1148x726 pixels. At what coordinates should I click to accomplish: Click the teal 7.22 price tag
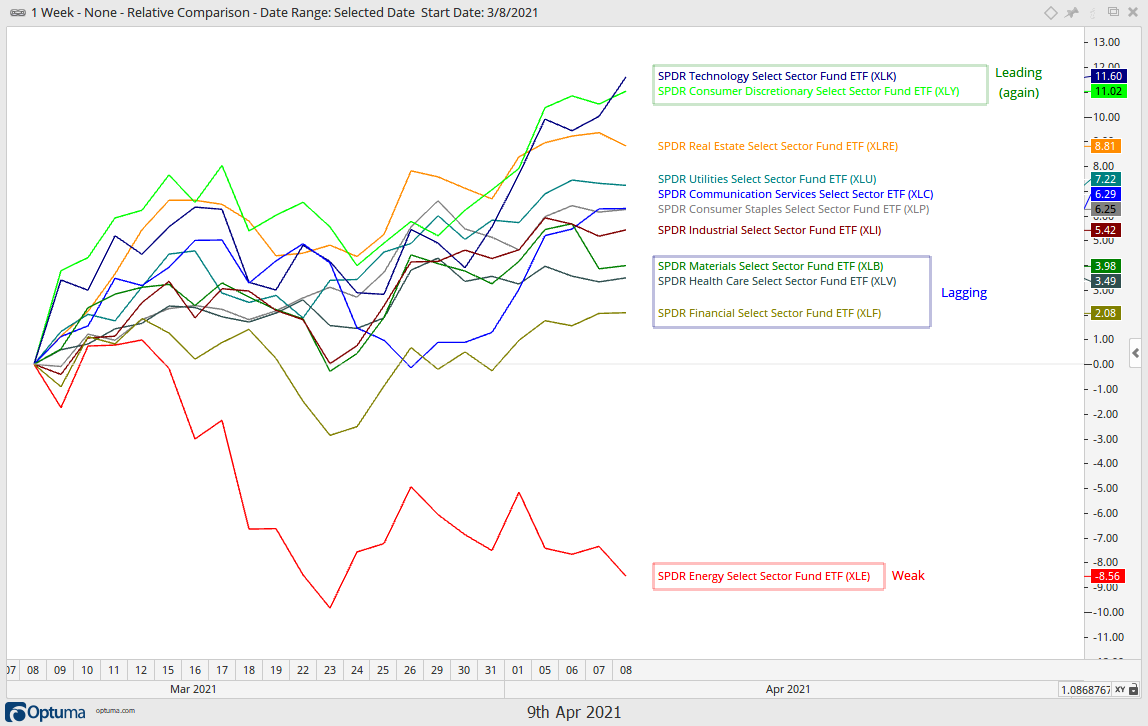1106,179
